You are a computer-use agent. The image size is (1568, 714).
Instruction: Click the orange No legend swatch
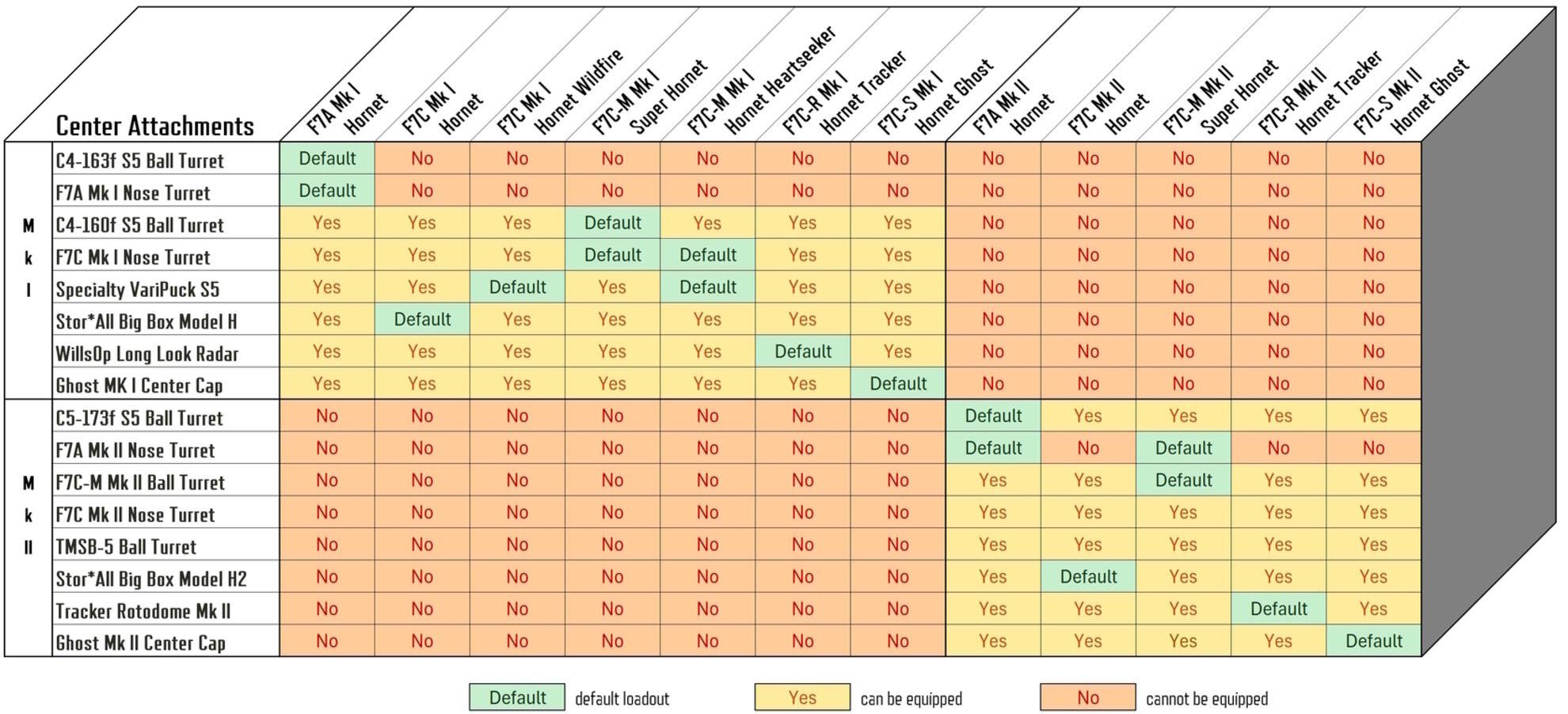(1087, 697)
